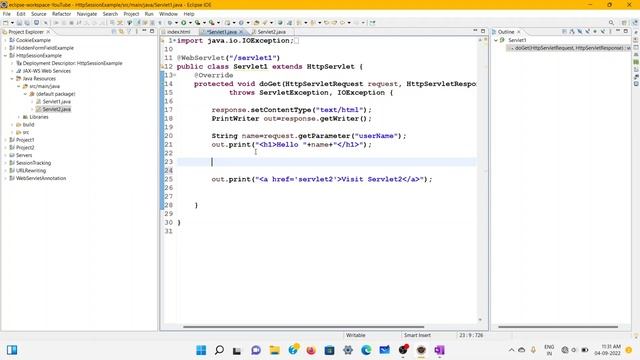Place cursor on line 25 code
This screenshot has height=360, width=640.
[x=322, y=179]
